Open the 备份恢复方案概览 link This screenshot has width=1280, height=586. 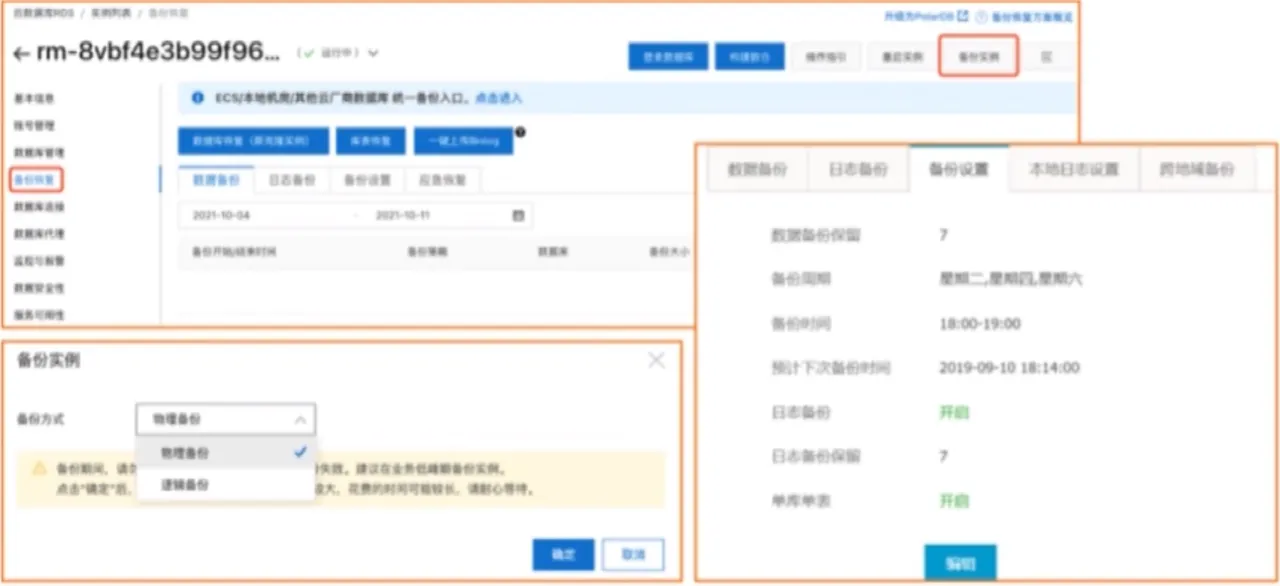1031,16
